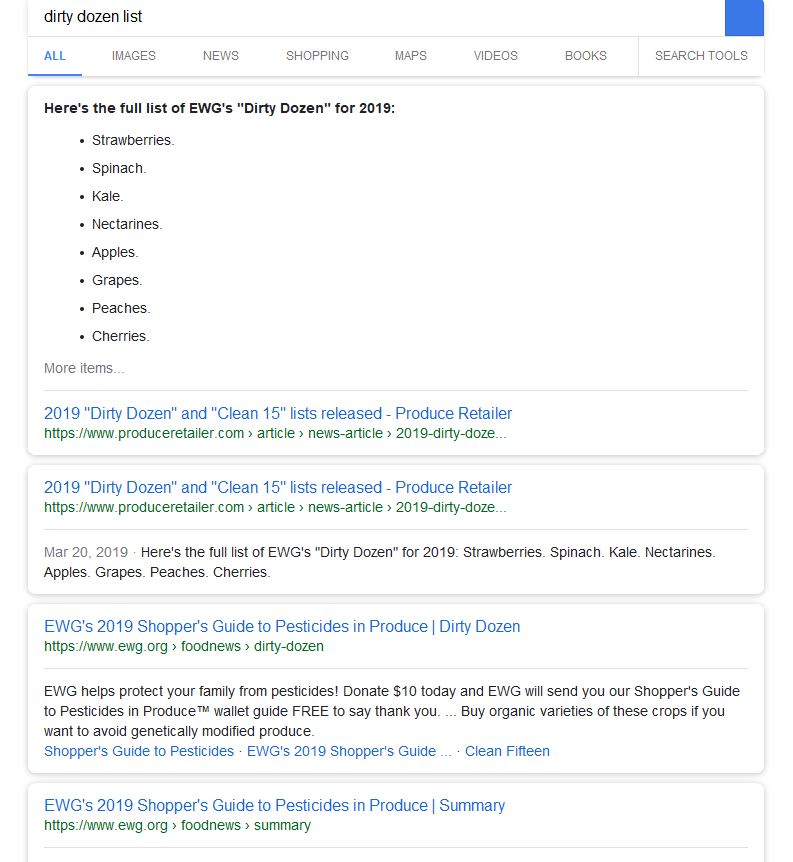The width and height of the screenshot is (793, 862).
Task: Click the ewg.org foodnews summary URL
Action: (177, 826)
